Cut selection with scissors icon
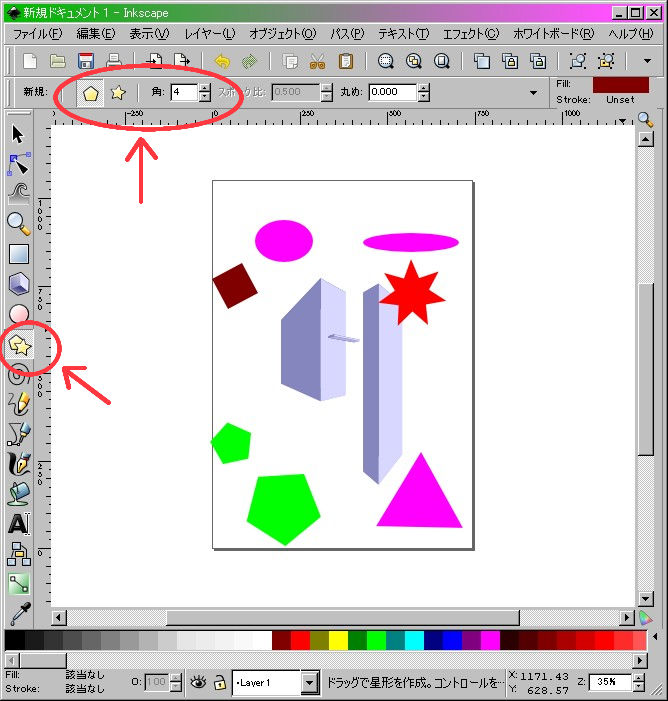This screenshot has height=701, width=668. pos(317,61)
